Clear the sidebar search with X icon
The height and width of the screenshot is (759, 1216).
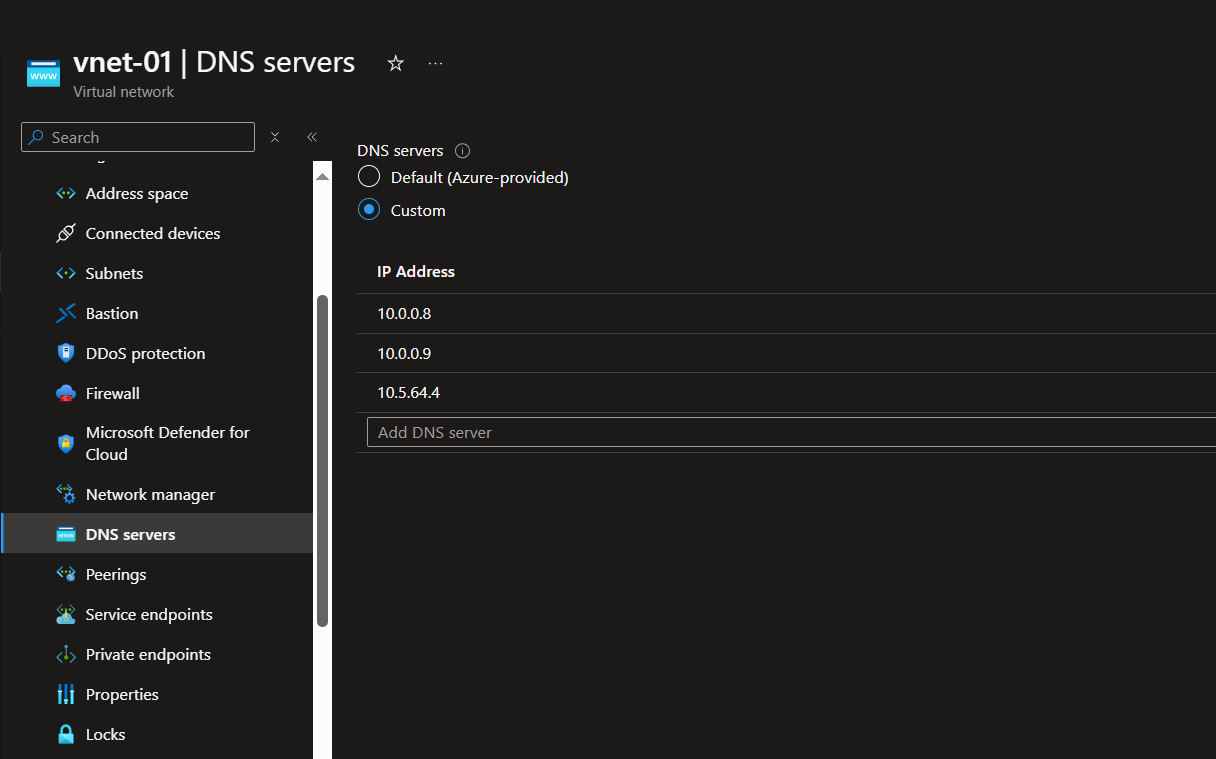[275, 137]
